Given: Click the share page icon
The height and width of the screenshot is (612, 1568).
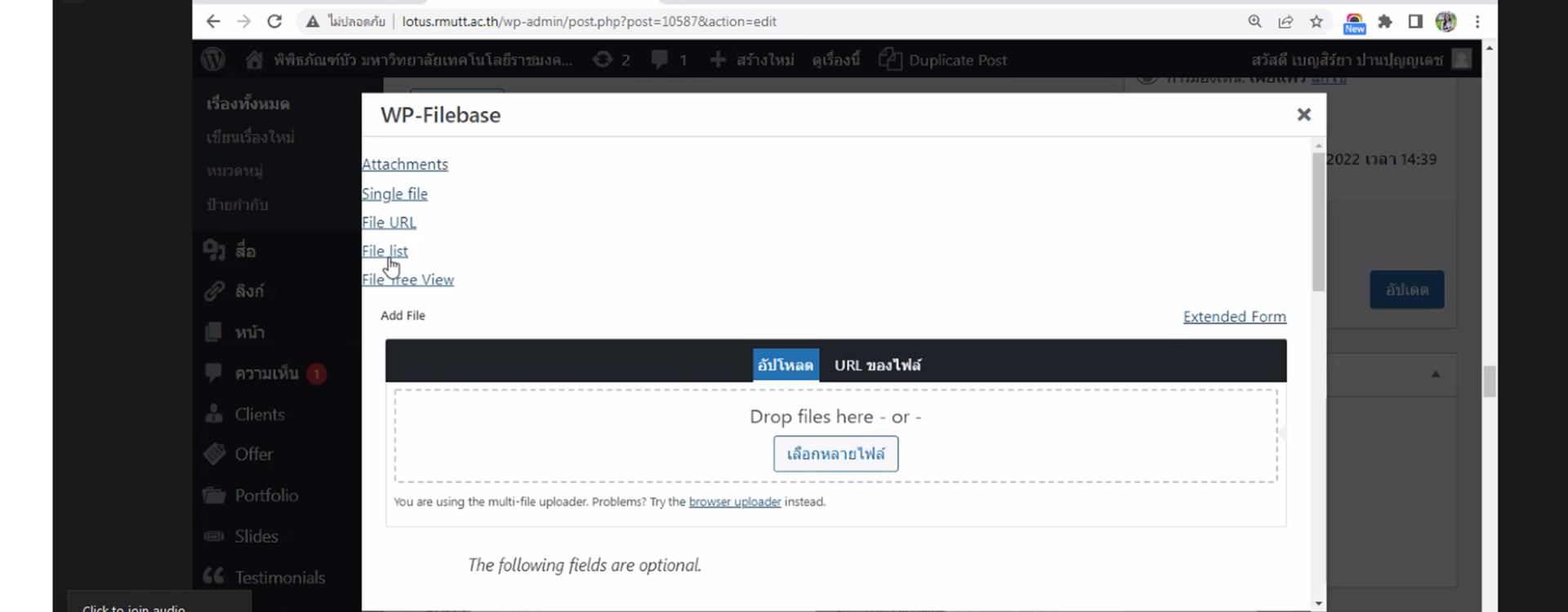Looking at the screenshot, I should point(1285,21).
